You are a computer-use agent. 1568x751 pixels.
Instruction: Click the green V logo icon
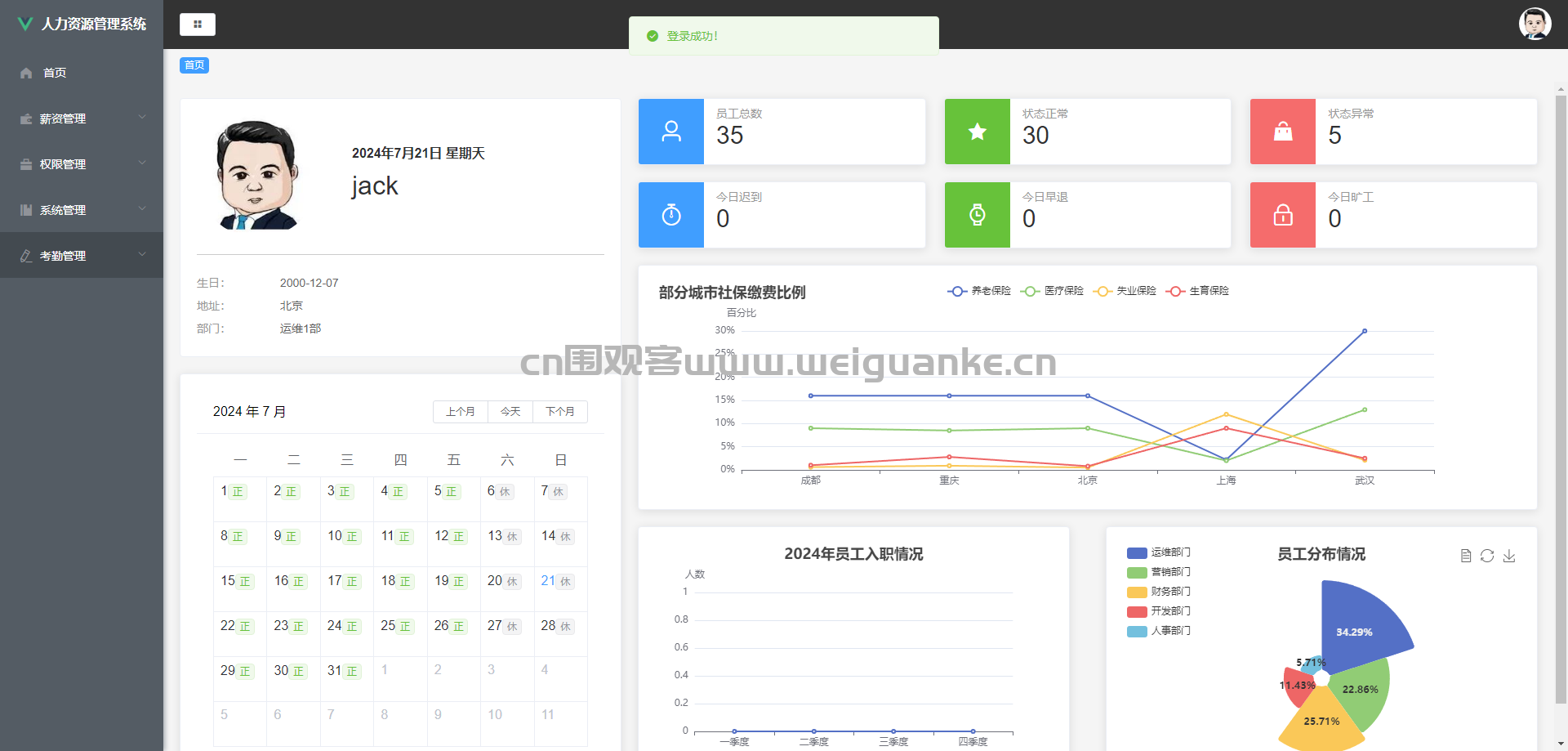pyautogui.click(x=25, y=24)
